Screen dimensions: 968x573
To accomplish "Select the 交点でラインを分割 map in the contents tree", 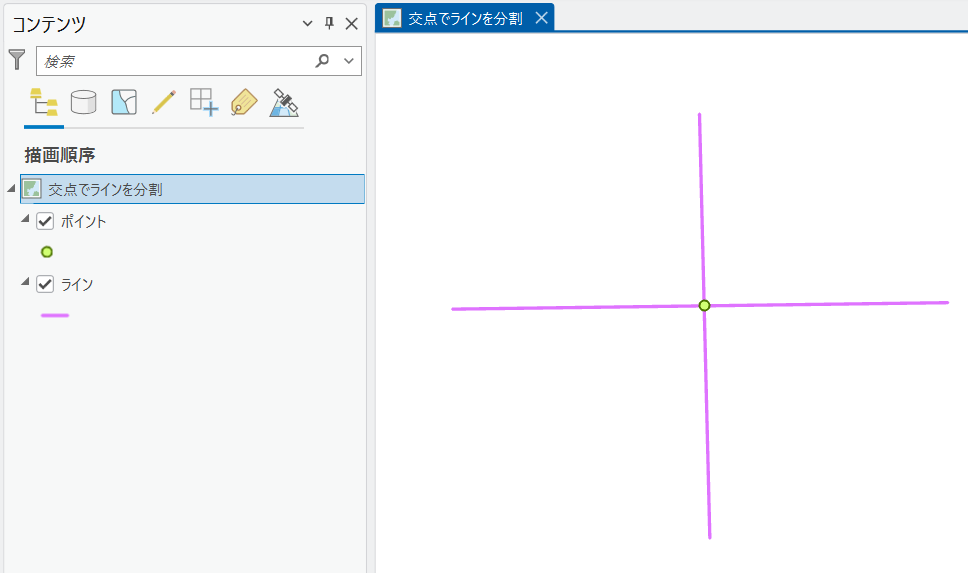I will [x=105, y=189].
